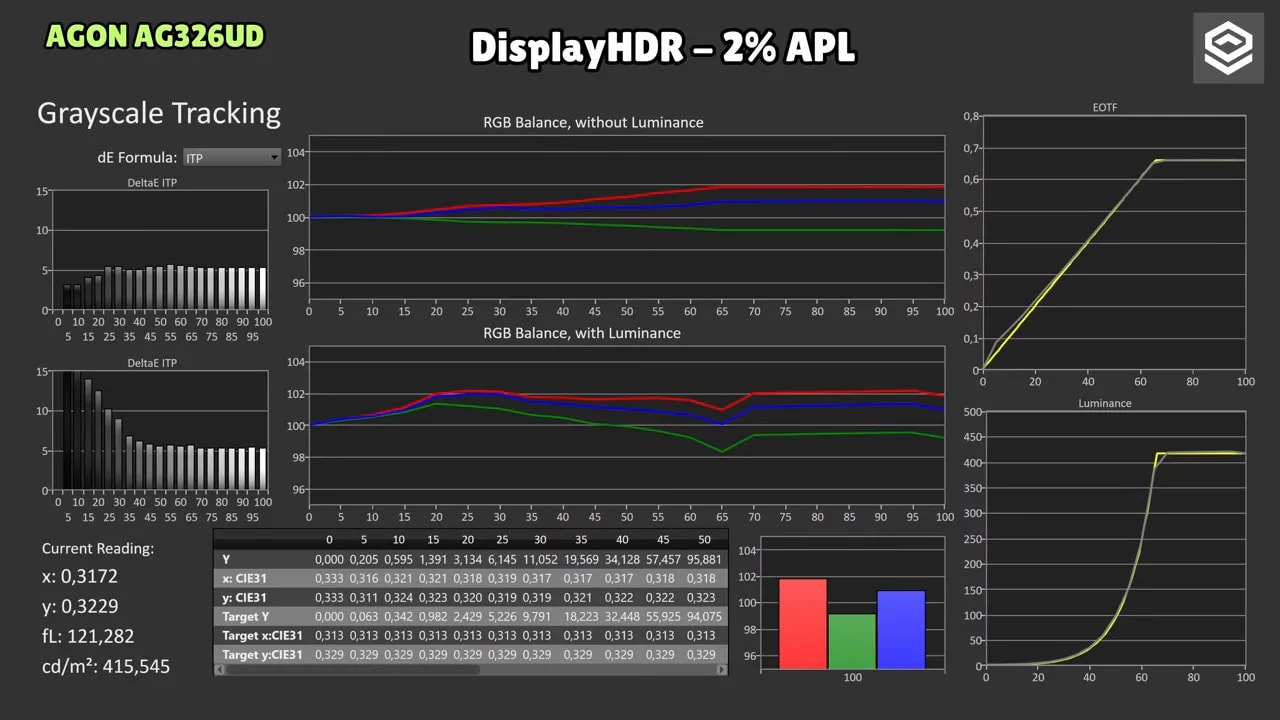The width and height of the screenshot is (1280, 720).
Task: Click the Y value cell '0,595'
Action: [x=399, y=560]
